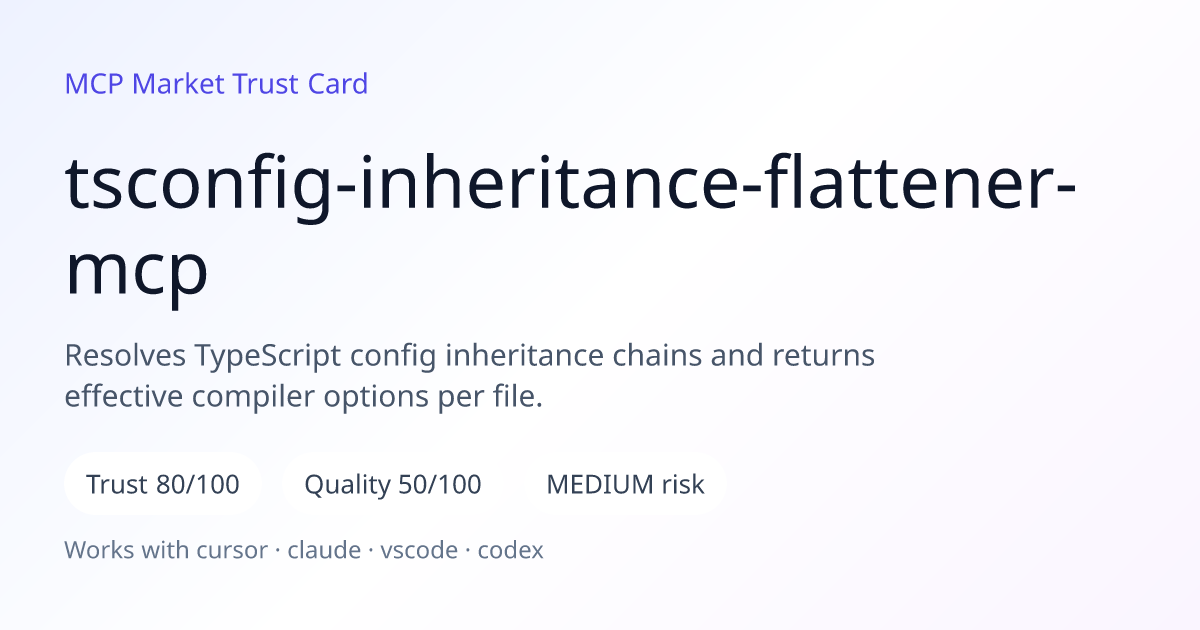This screenshot has height=630, width=1200.
Task: Click the MCP Market Trust Card label
Action: (216, 84)
